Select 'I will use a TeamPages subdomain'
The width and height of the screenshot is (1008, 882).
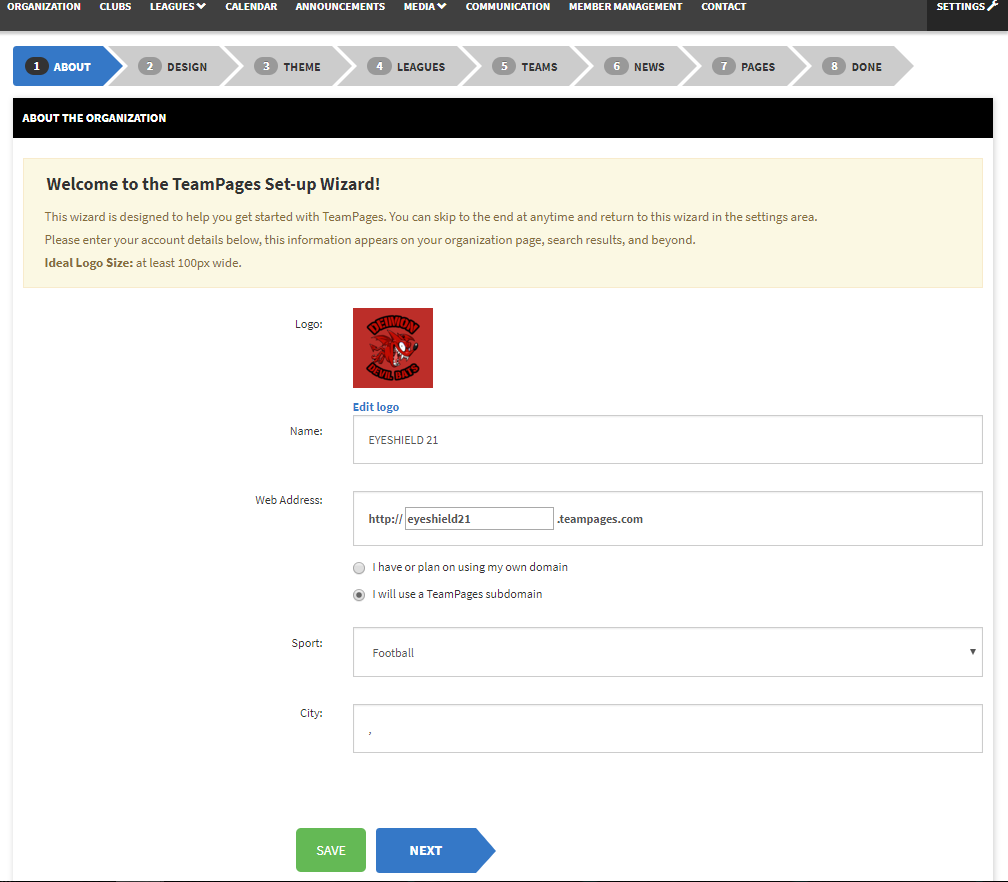(359, 594)
